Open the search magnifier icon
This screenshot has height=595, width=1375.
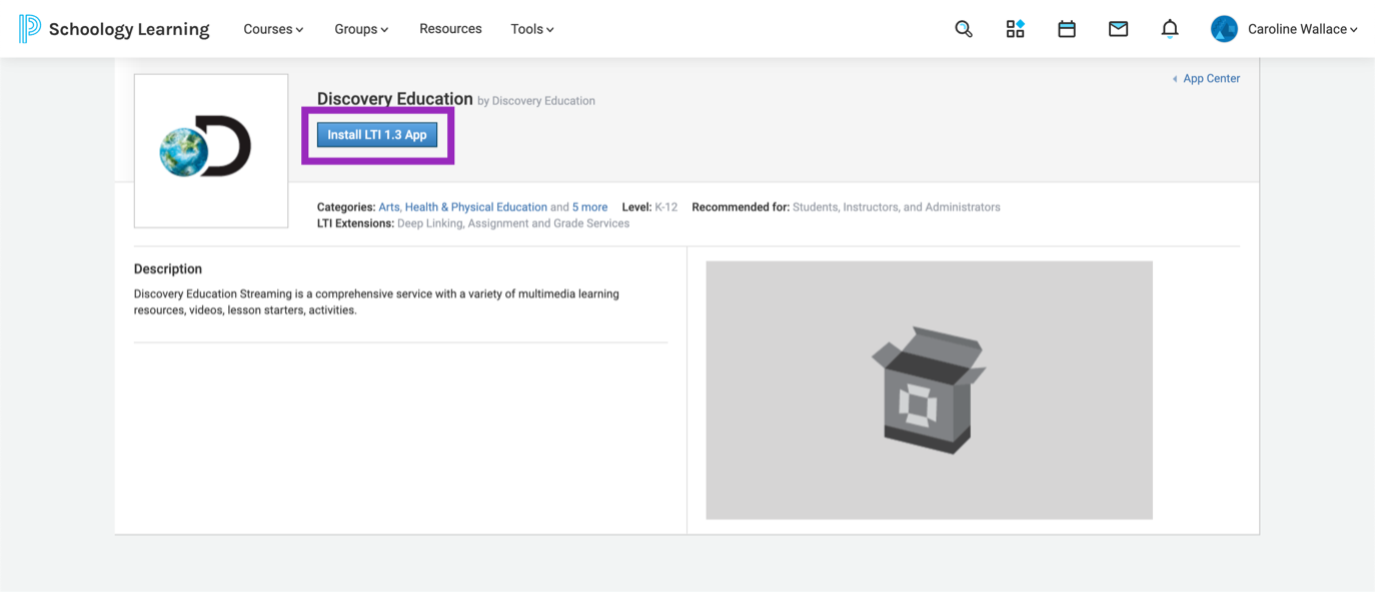[963, 29]
